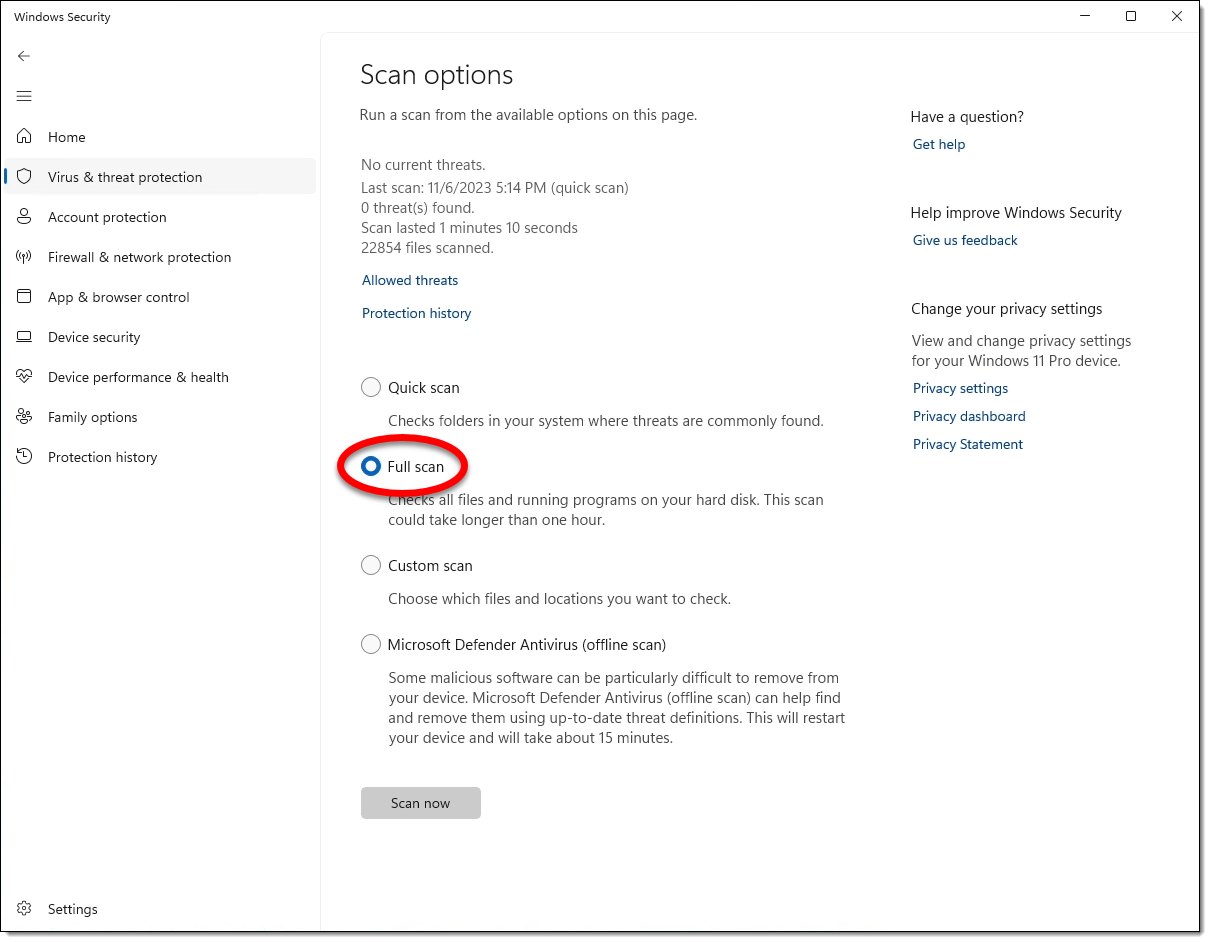
Task: Click the Home house icon
Action: tap(25, 137)
